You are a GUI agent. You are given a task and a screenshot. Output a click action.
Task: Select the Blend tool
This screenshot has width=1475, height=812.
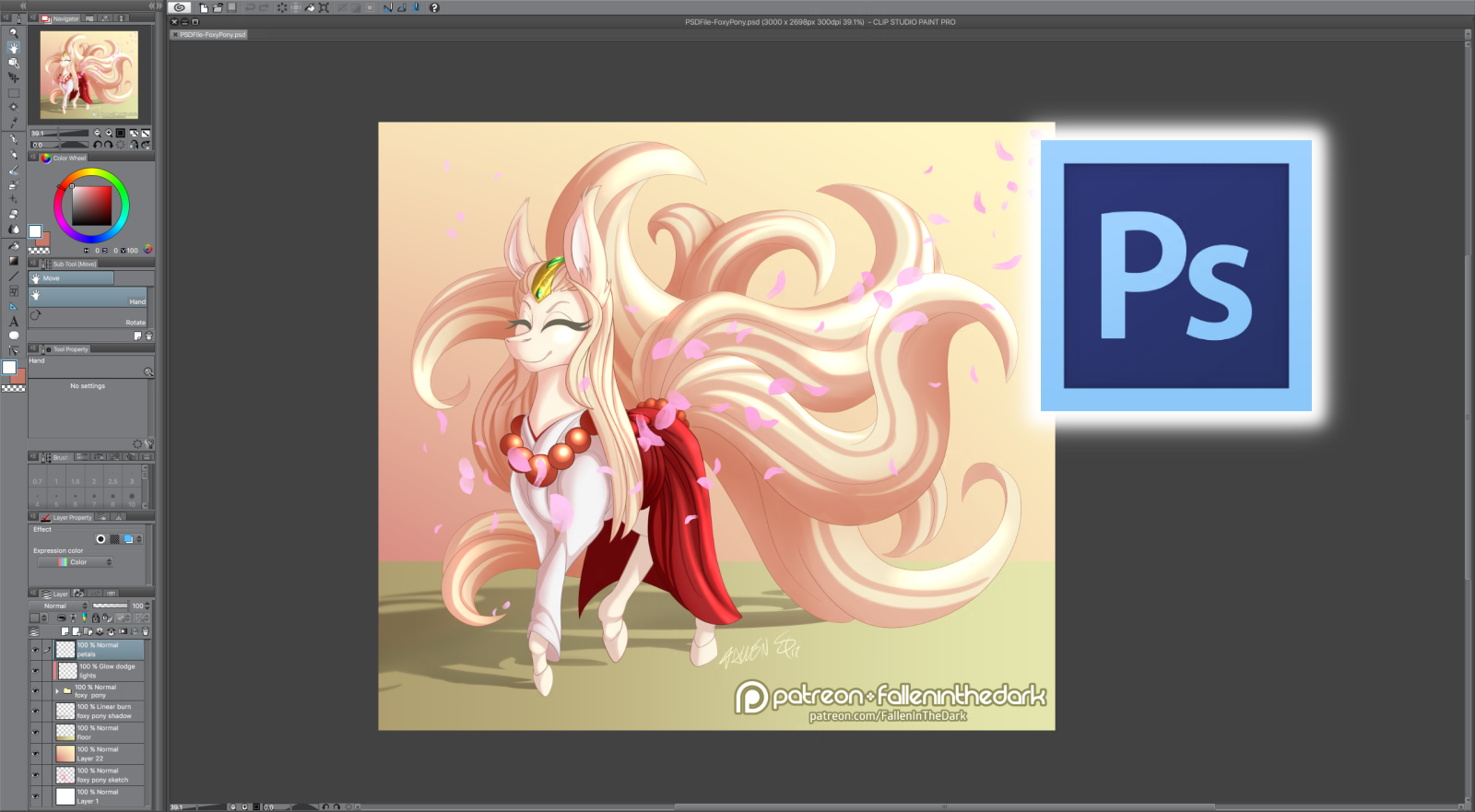pyautogui.click(x=13, y=229)
